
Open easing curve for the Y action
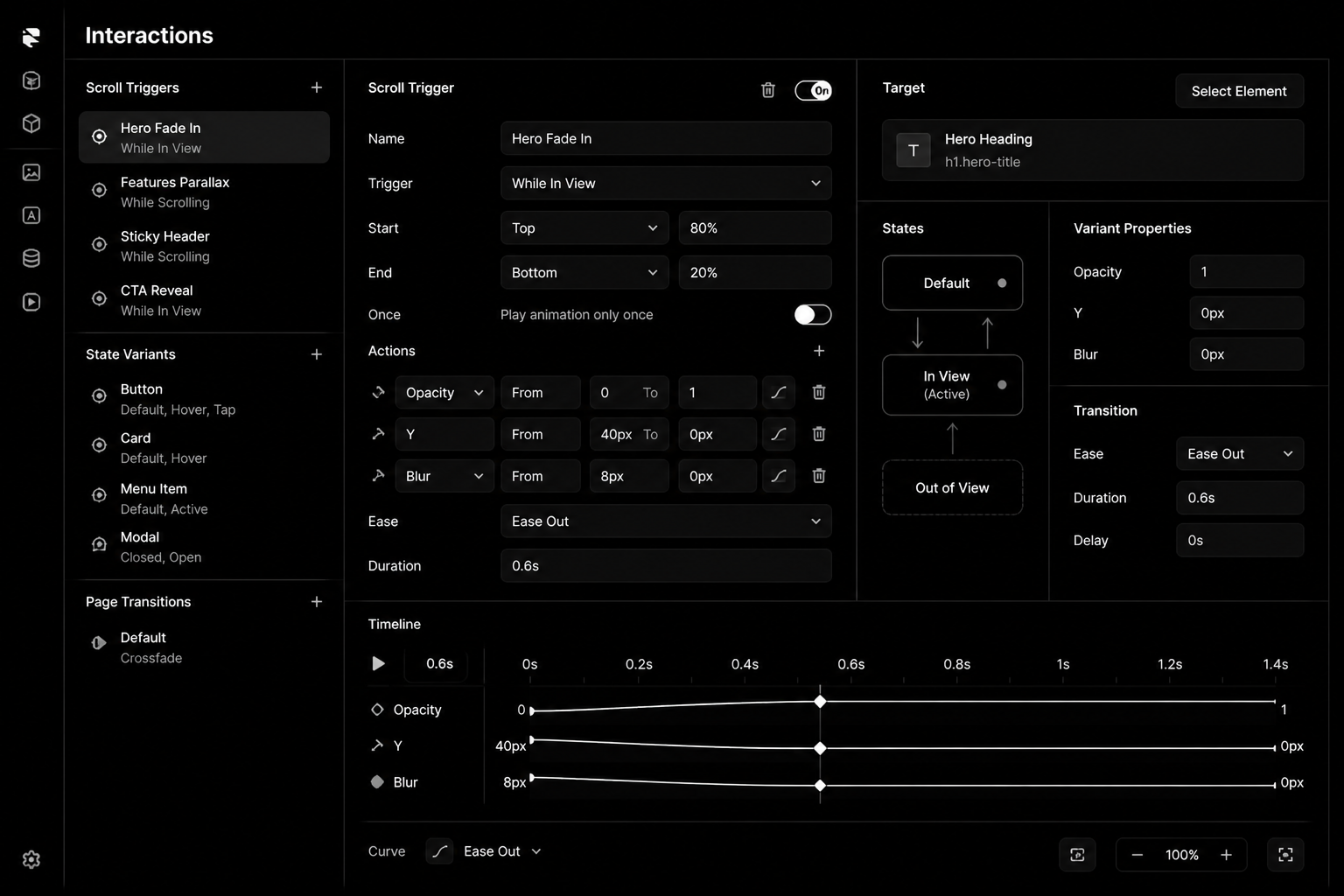point(778,434)
